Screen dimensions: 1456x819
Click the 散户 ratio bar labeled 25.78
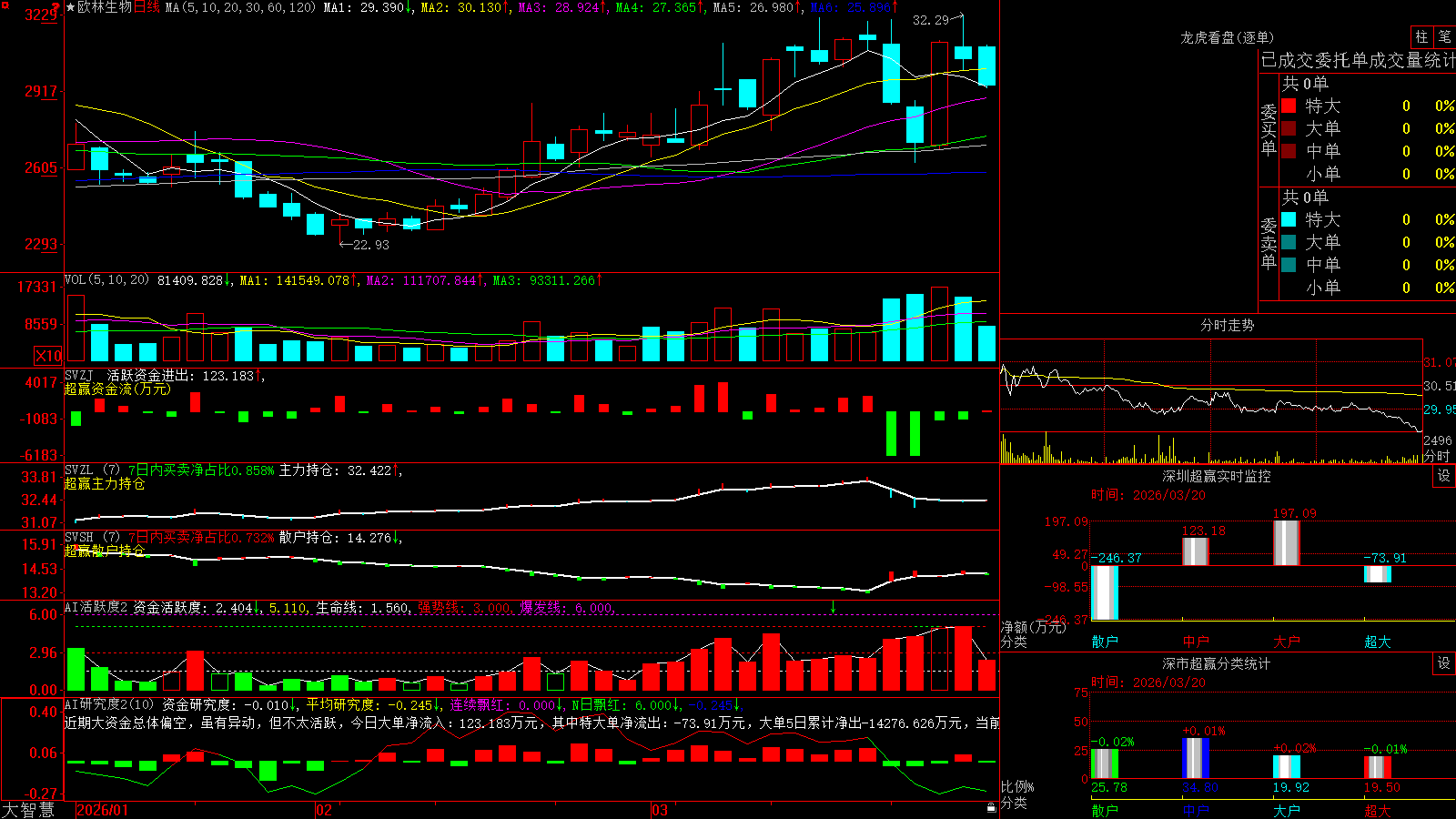1104,763
